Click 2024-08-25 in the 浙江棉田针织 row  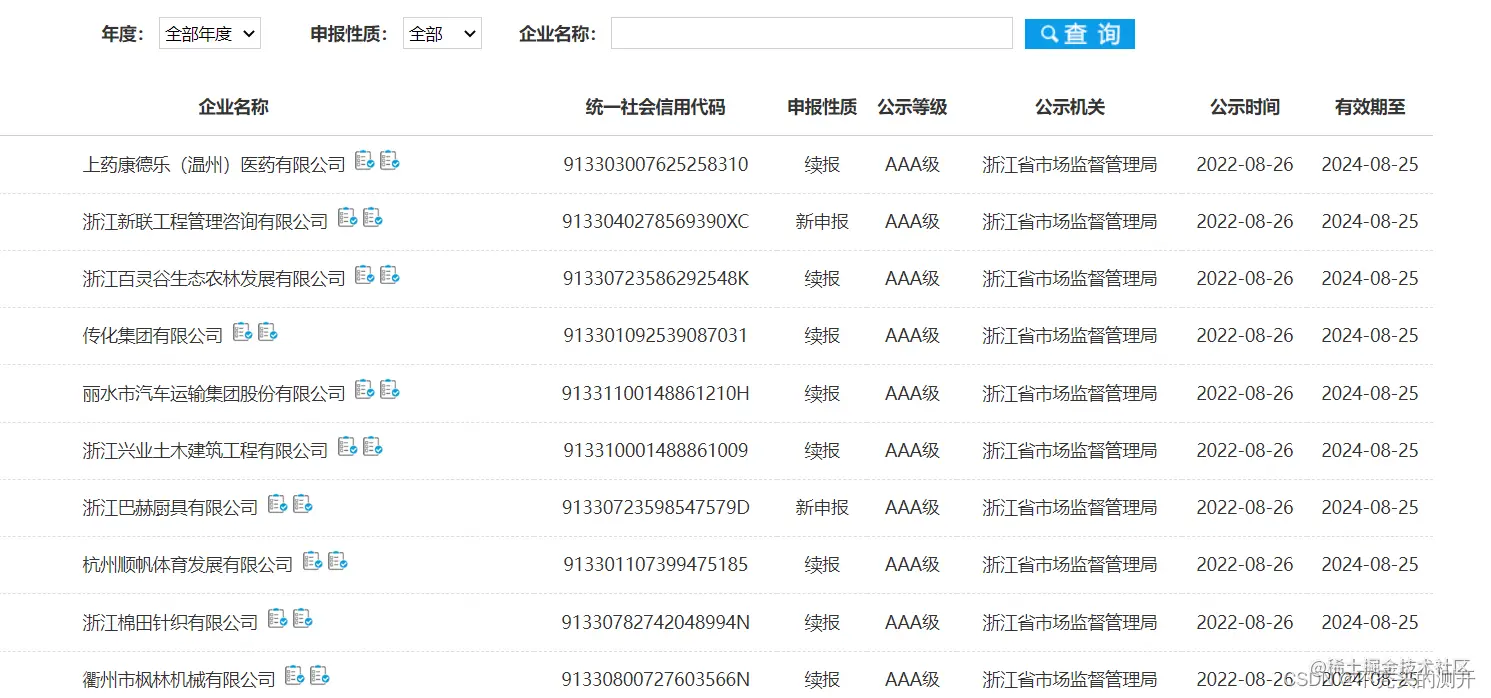(x=1370, y=623)
